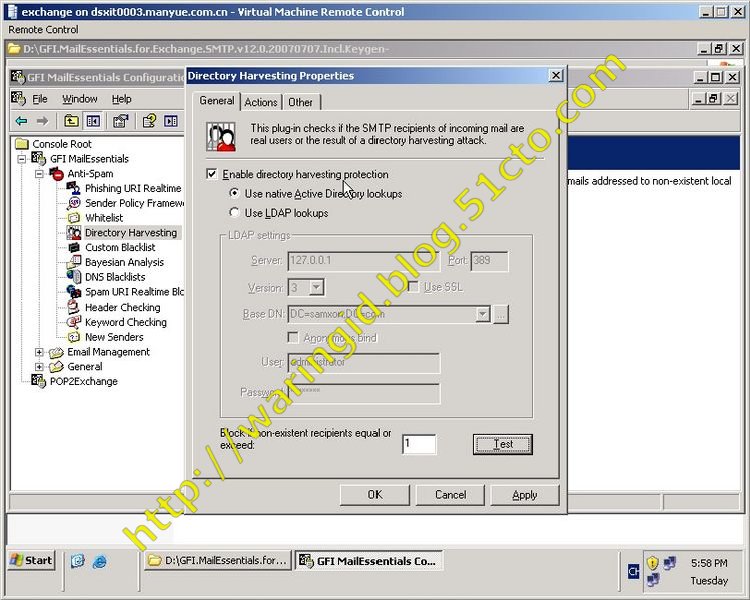
Task: Click the Test button
Action: (502, 444)
